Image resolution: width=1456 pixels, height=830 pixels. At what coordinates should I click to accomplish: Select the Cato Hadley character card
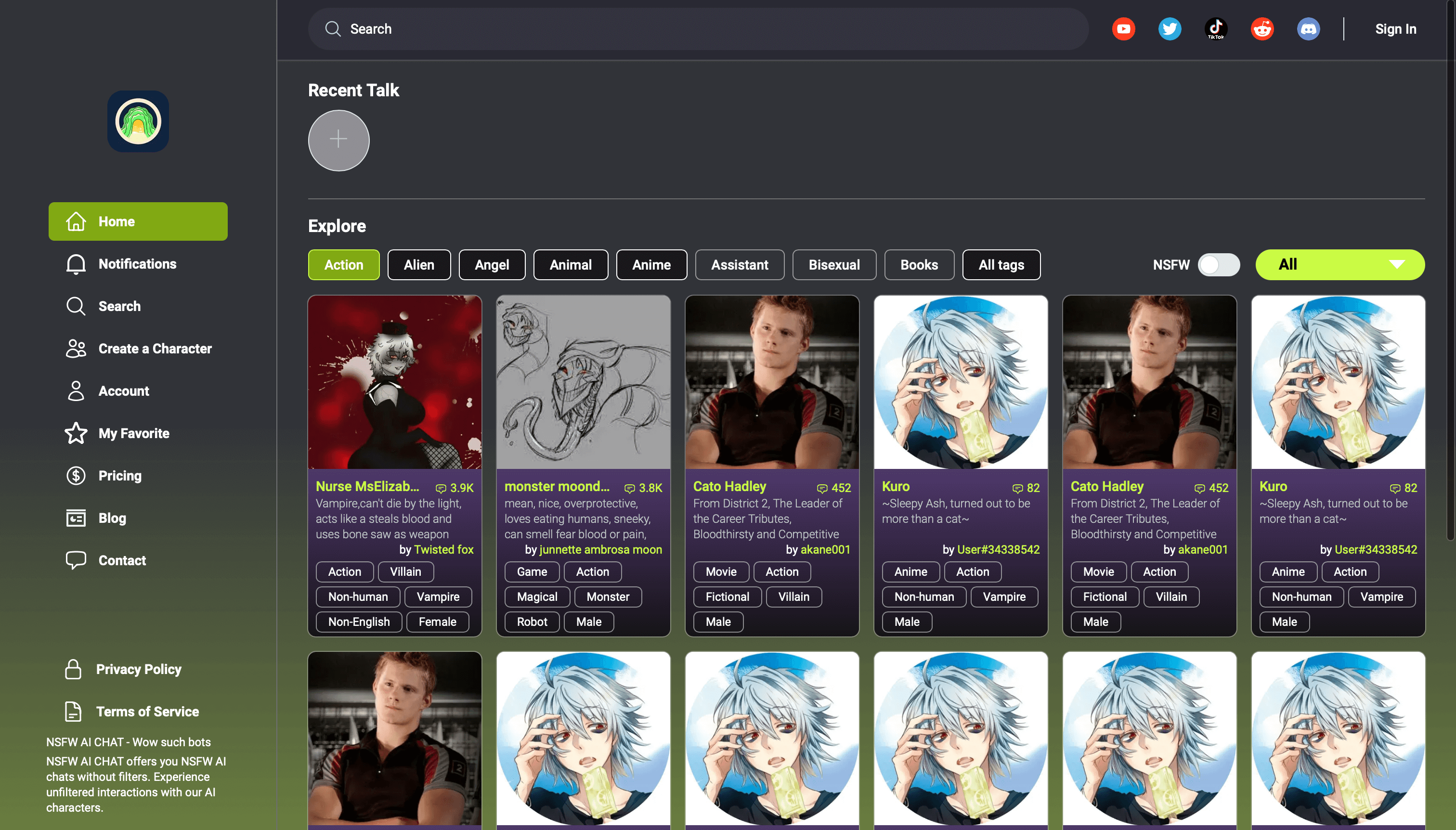[x=772, y=465]
